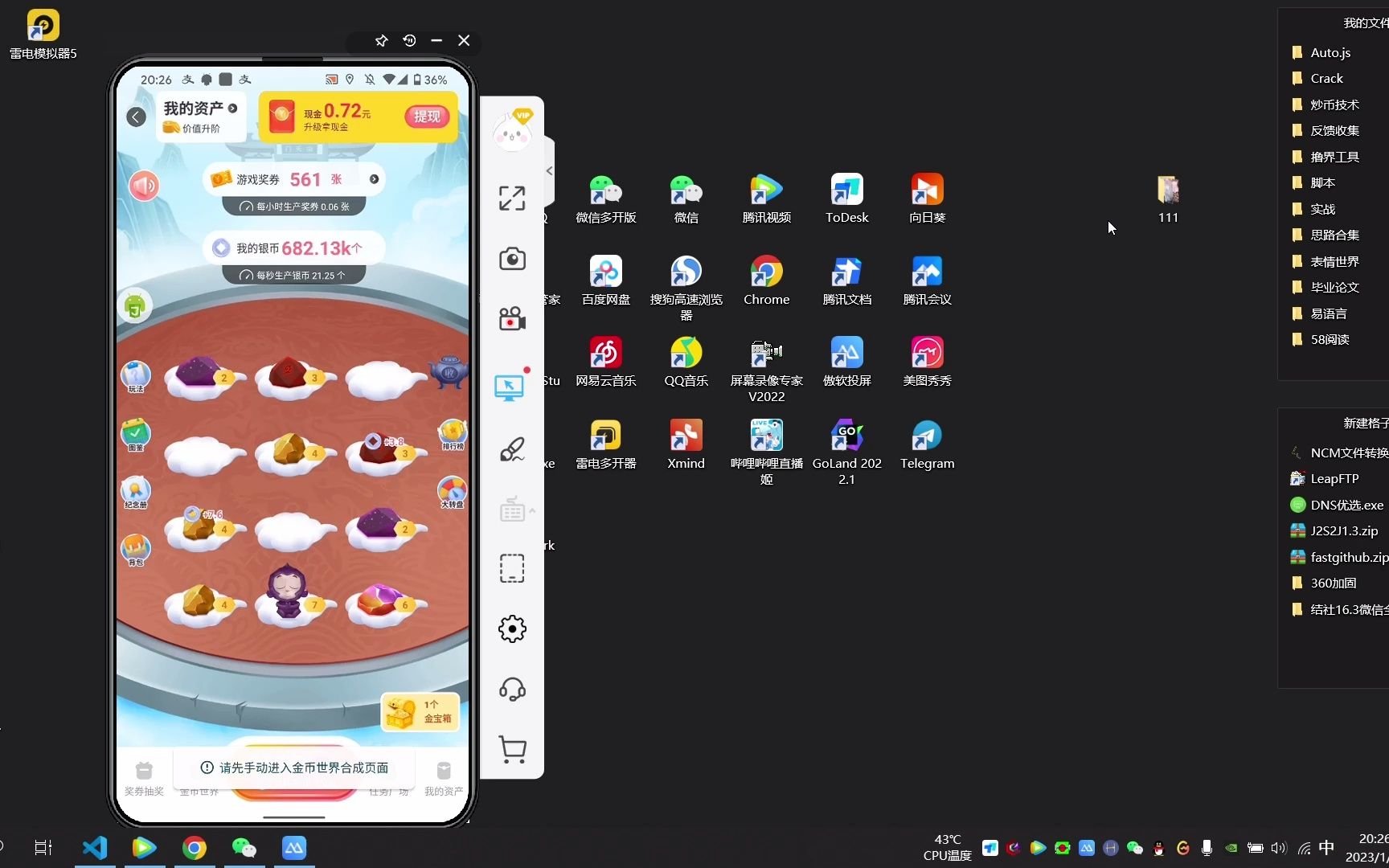The width and height of the screenshot is (1389, 868).
Task: Expand the 游戏奖券 561 arrow
Action: 374,179
